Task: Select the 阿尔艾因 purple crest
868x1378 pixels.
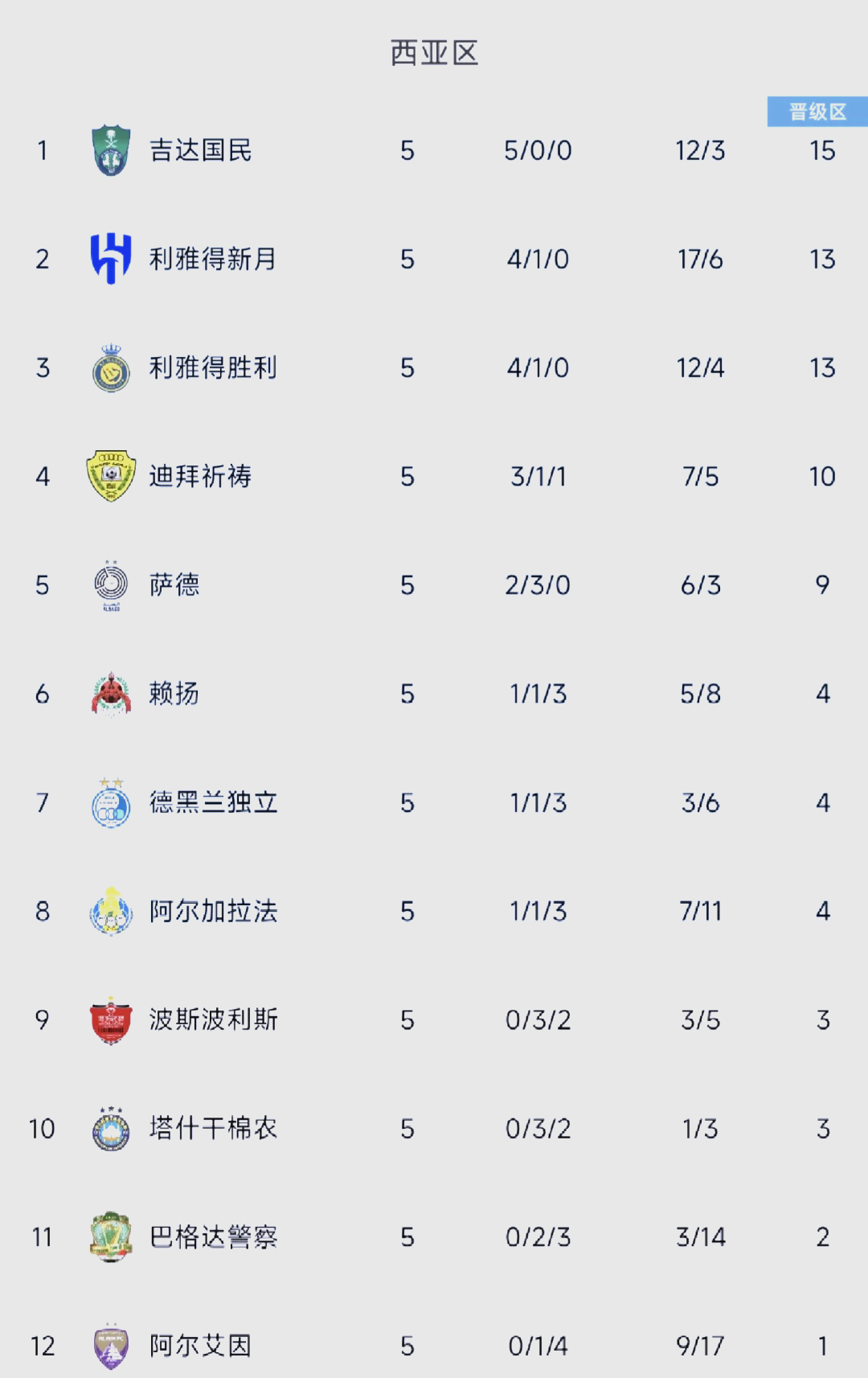Action: point(111,1346)
